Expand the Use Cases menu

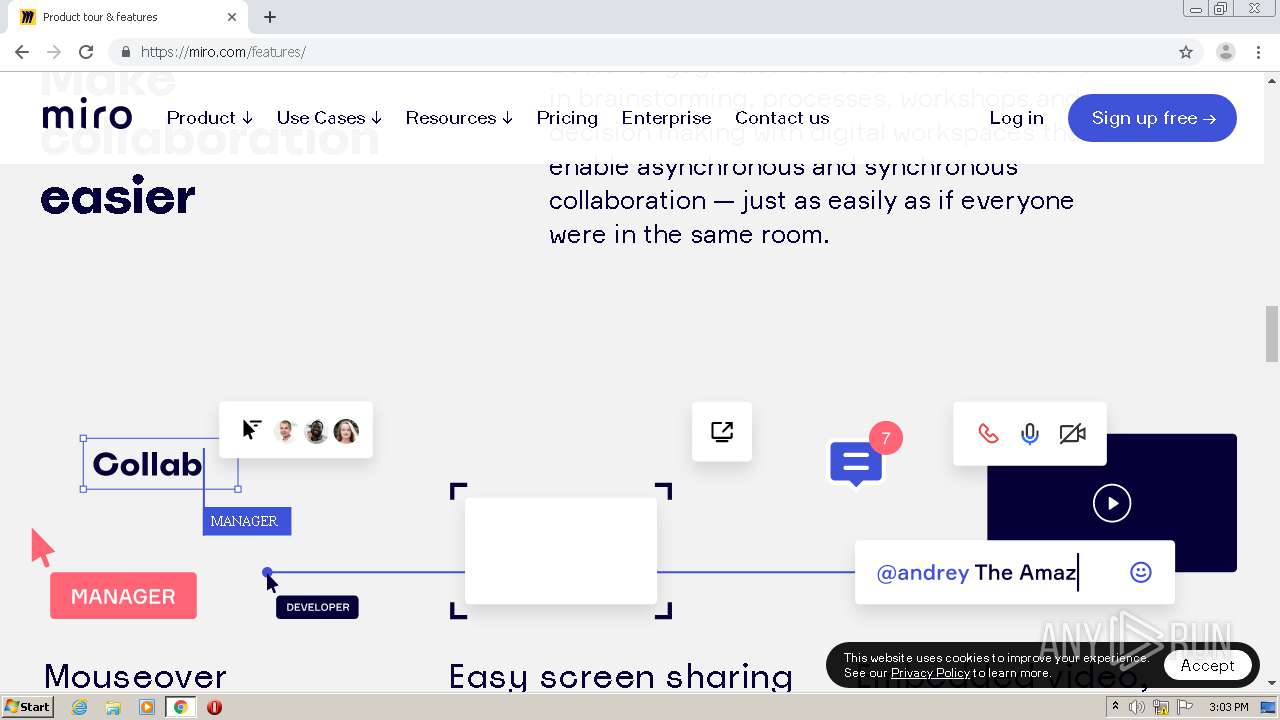pos(329,118)
